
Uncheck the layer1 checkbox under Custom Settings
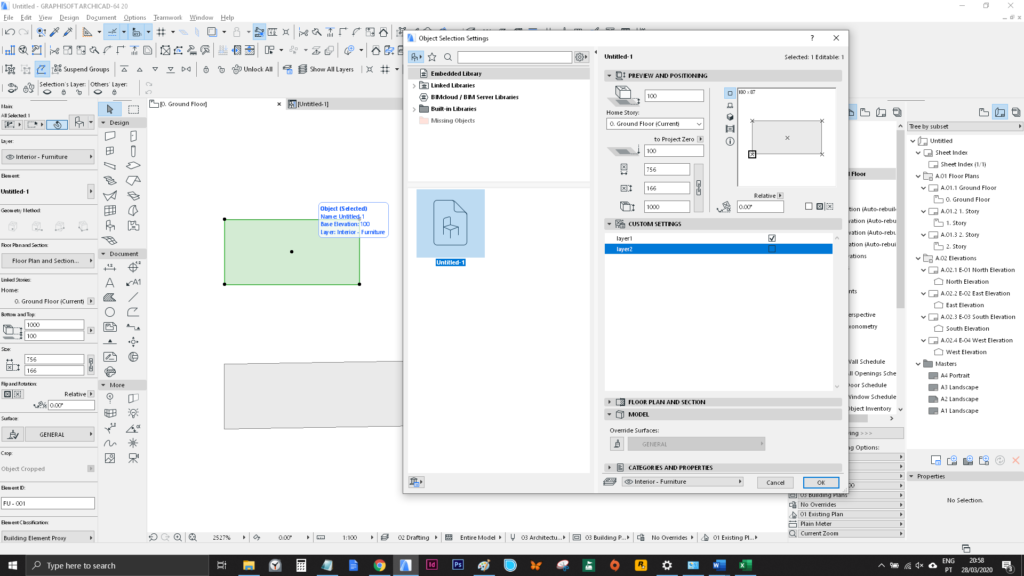(x=772, y=238)
